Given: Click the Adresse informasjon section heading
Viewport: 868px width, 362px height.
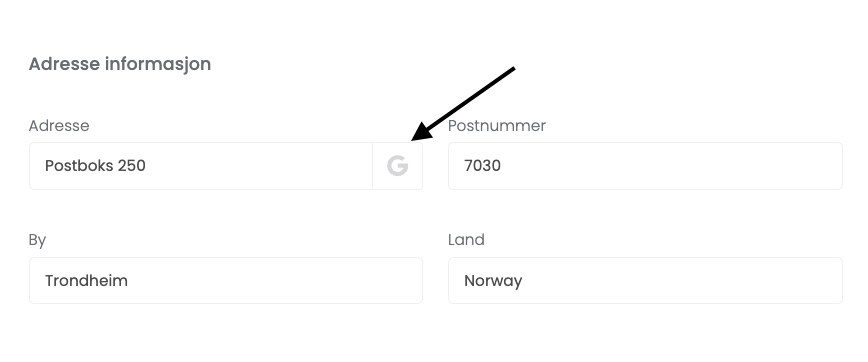Looking at the screenshot, I should [120, 64].
